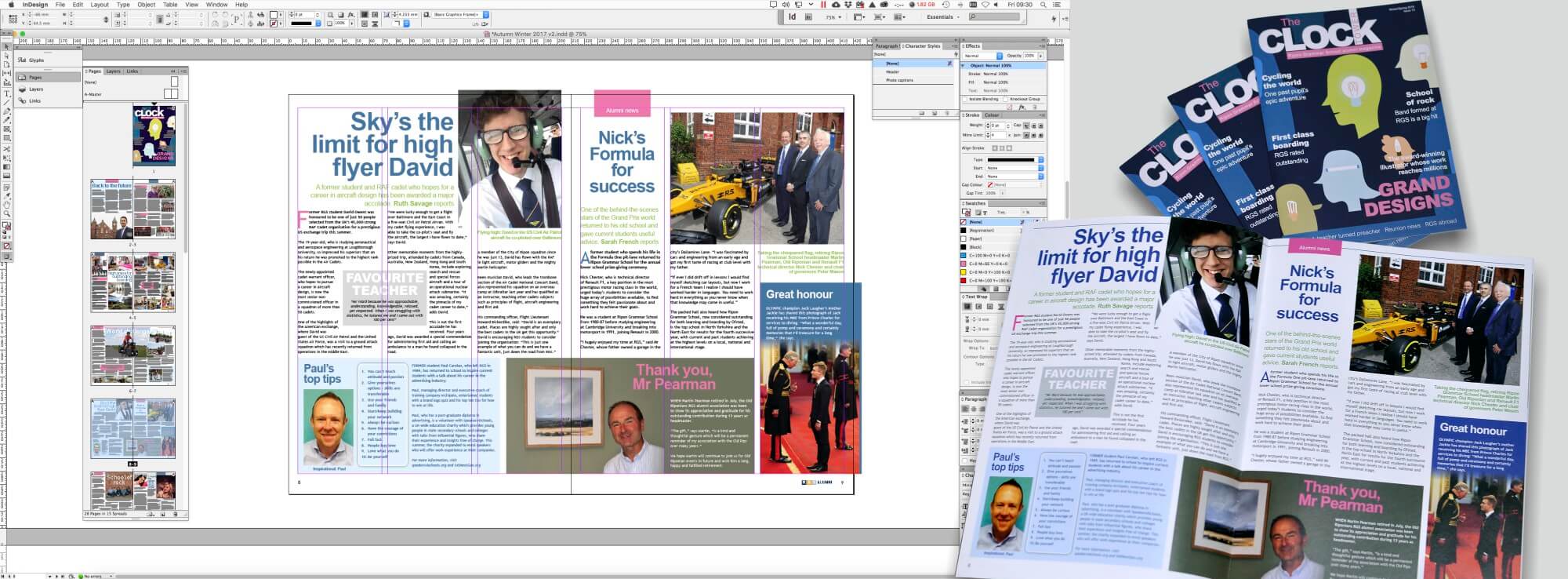Select the Type tool
This screenshot has height=579, width=1568.
pos(6,93)
